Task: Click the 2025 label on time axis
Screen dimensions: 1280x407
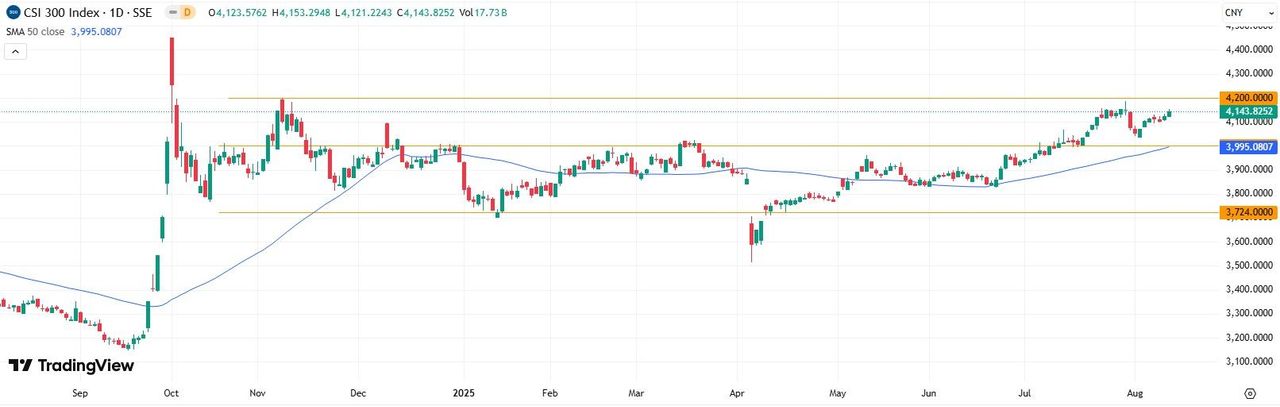Action: coord(462,395)
